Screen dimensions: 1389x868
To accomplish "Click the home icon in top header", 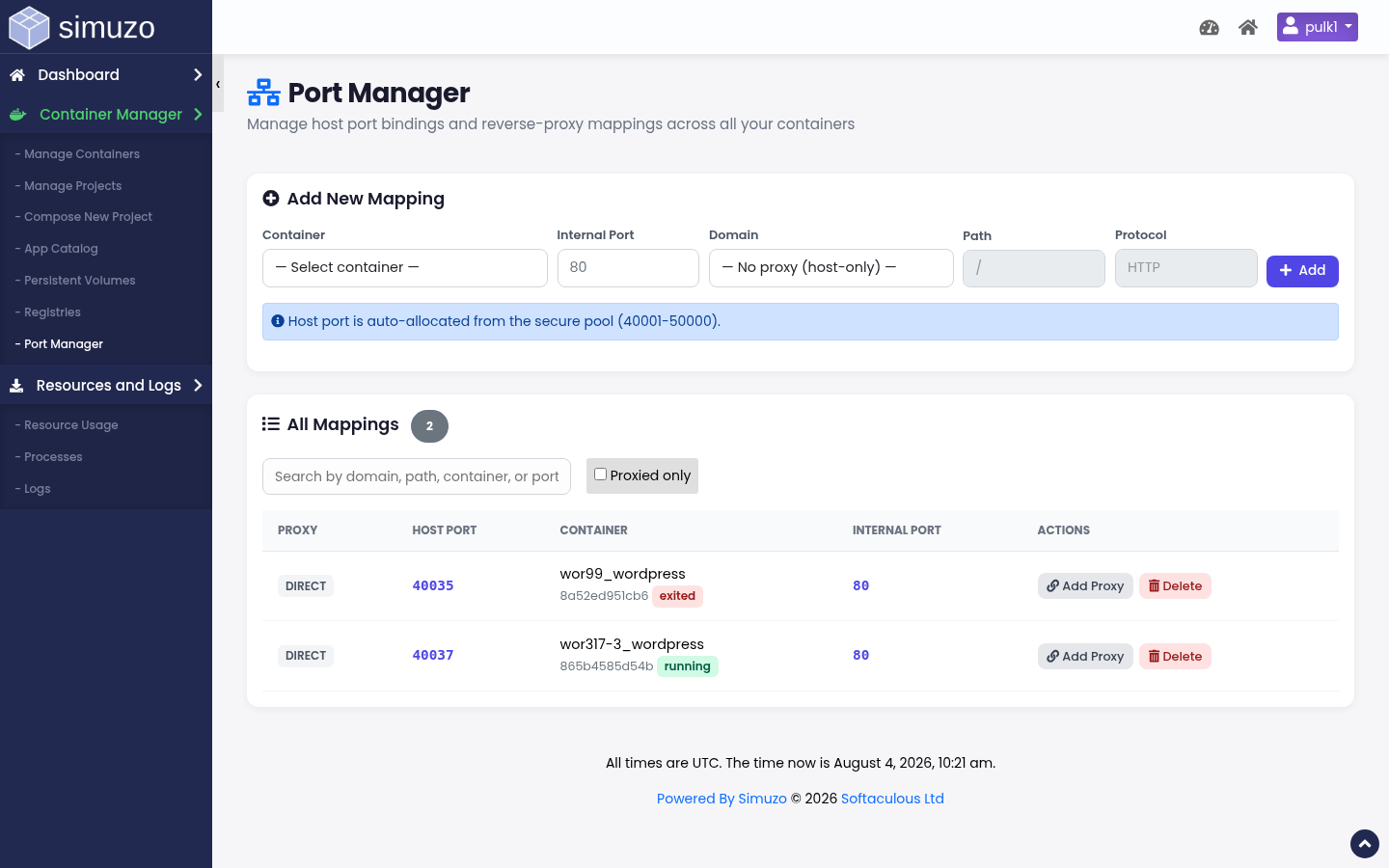I will tap(1248, 27).
